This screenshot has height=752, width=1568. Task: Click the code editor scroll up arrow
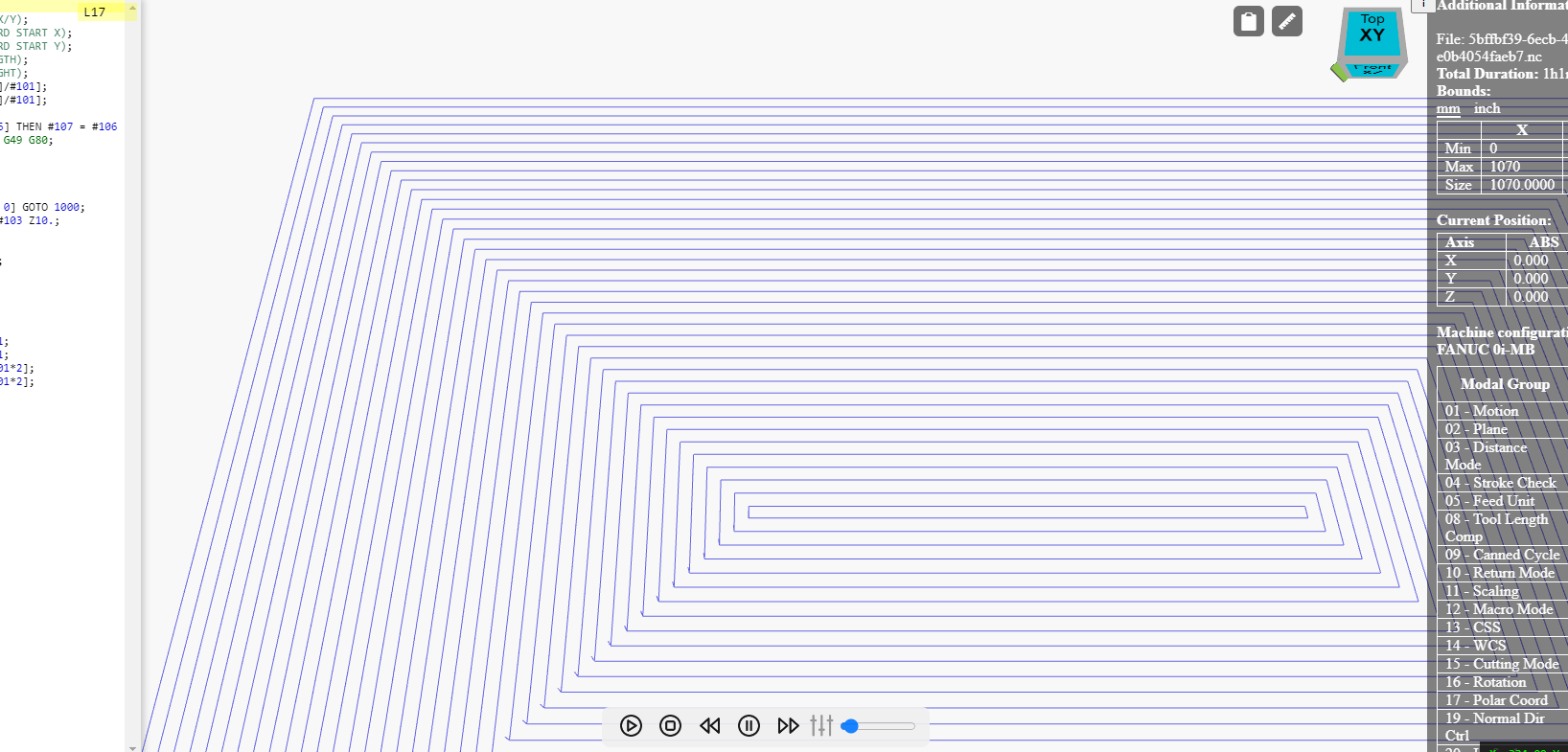132,7
